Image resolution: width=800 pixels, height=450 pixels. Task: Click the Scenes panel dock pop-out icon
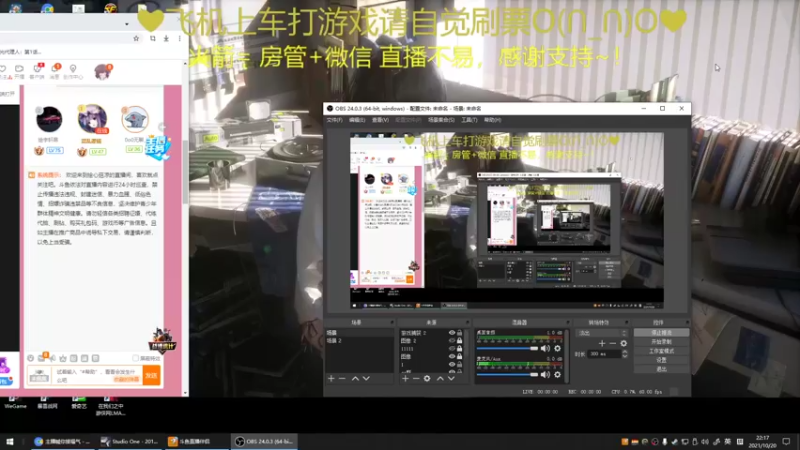pyautogui.click(x=392, y=322)
